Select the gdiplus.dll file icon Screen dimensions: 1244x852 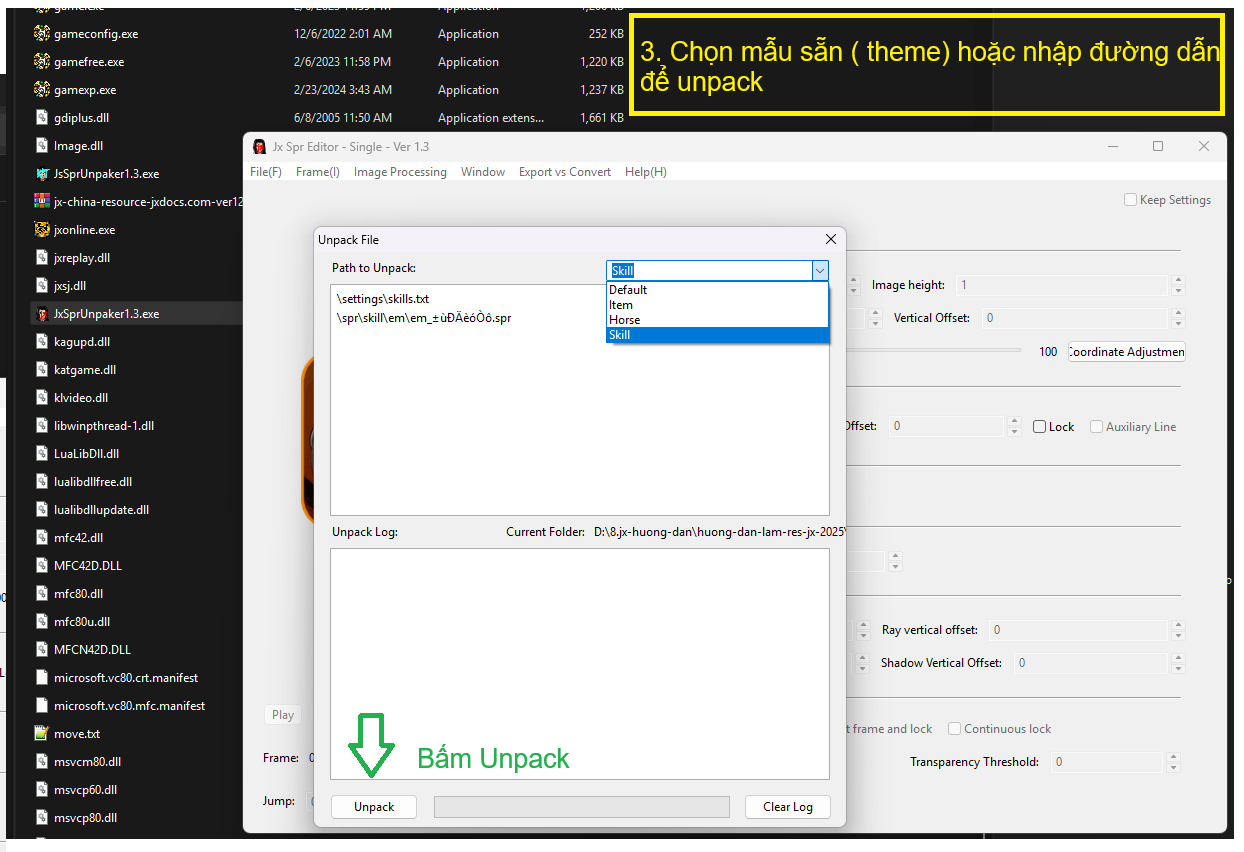click(42, 118)
